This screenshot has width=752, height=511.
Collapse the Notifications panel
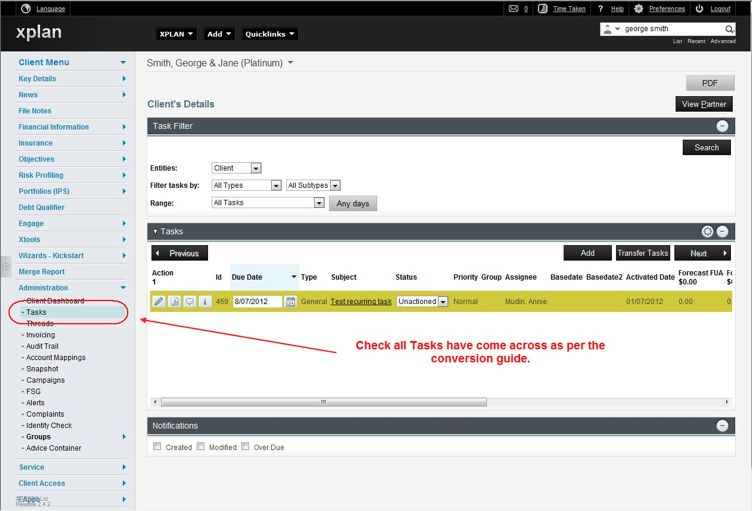(x=722, y=426)
